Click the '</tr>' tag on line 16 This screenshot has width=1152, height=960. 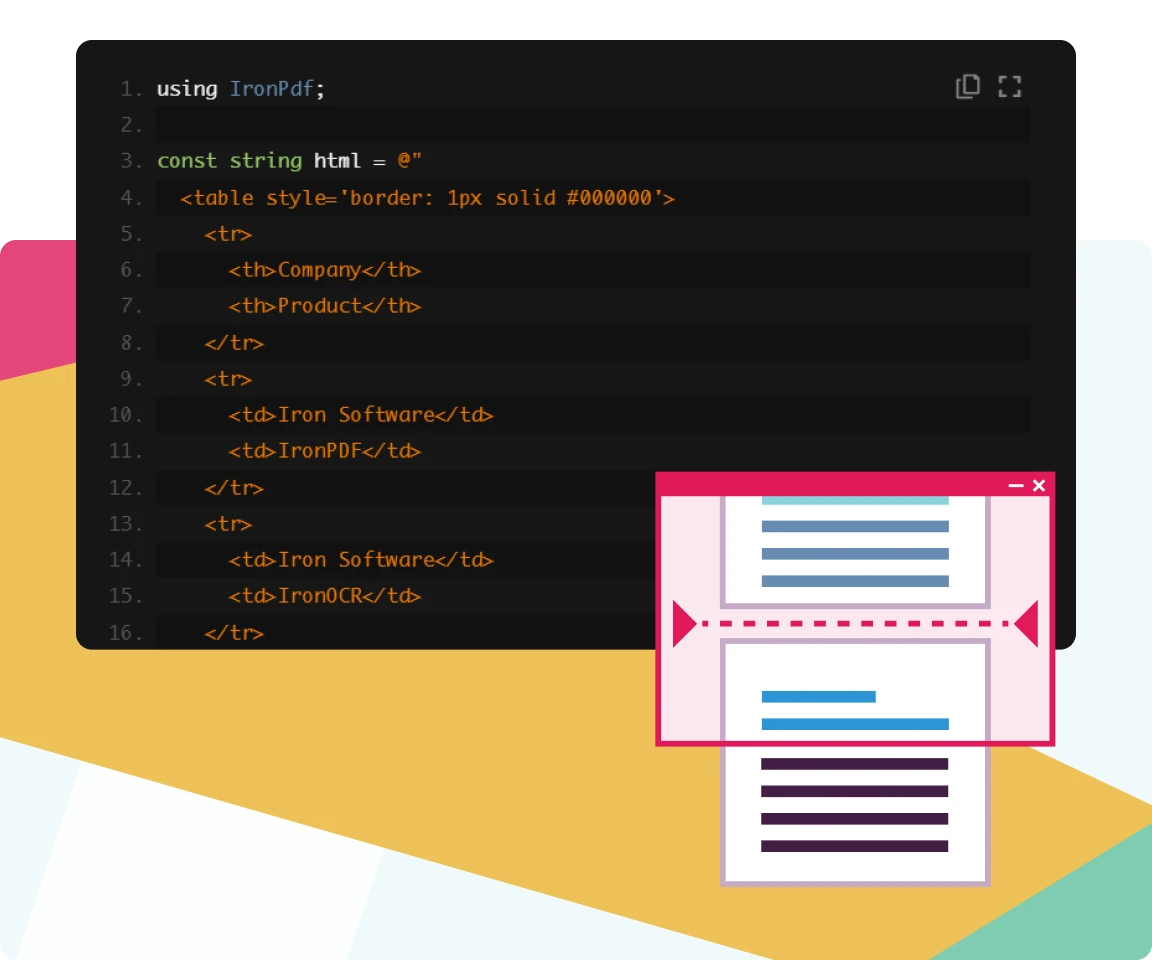point(234,632)
